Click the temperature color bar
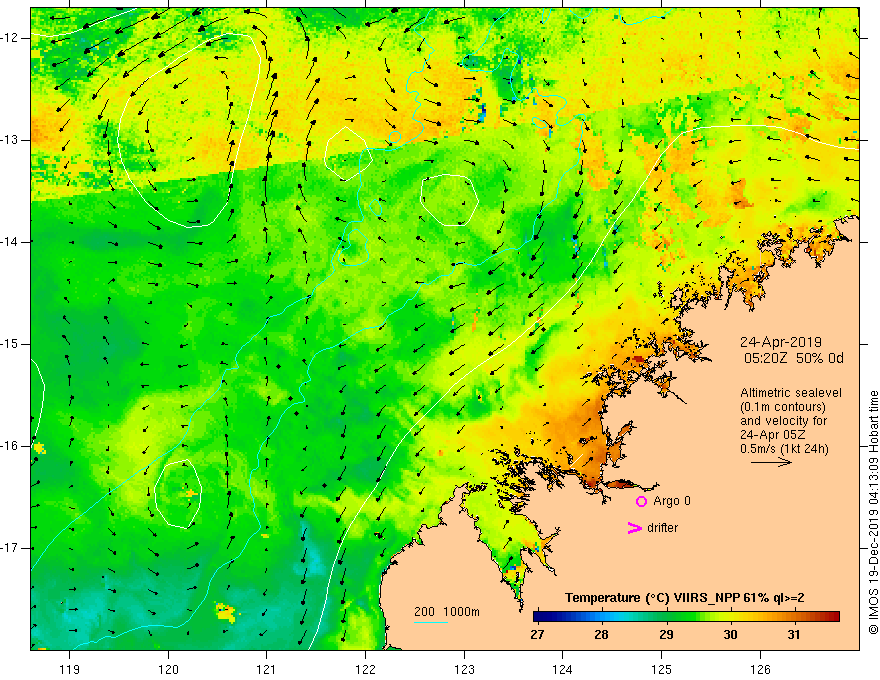The height and width of the screenshot is (680, 880). 686,616
